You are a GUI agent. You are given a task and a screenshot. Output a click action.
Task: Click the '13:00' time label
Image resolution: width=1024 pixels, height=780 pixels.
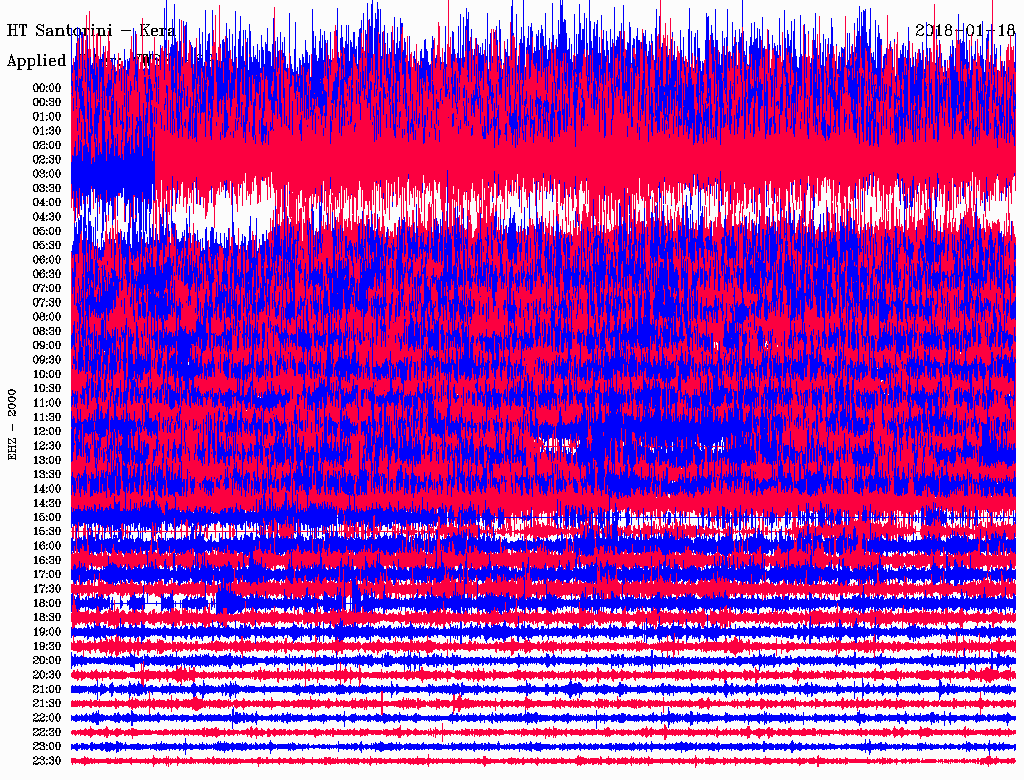[47, 461]
